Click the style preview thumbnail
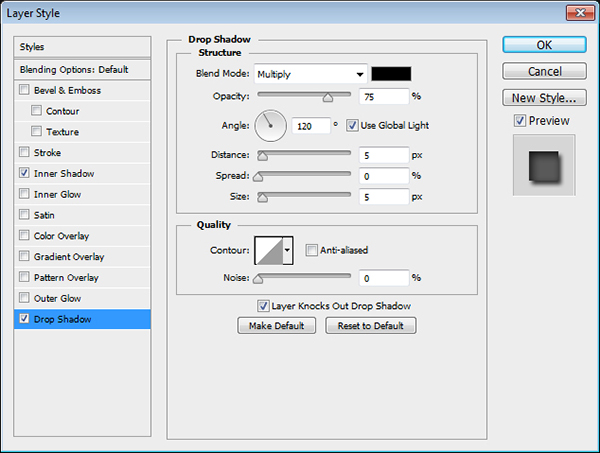 [x=544, y=165]
